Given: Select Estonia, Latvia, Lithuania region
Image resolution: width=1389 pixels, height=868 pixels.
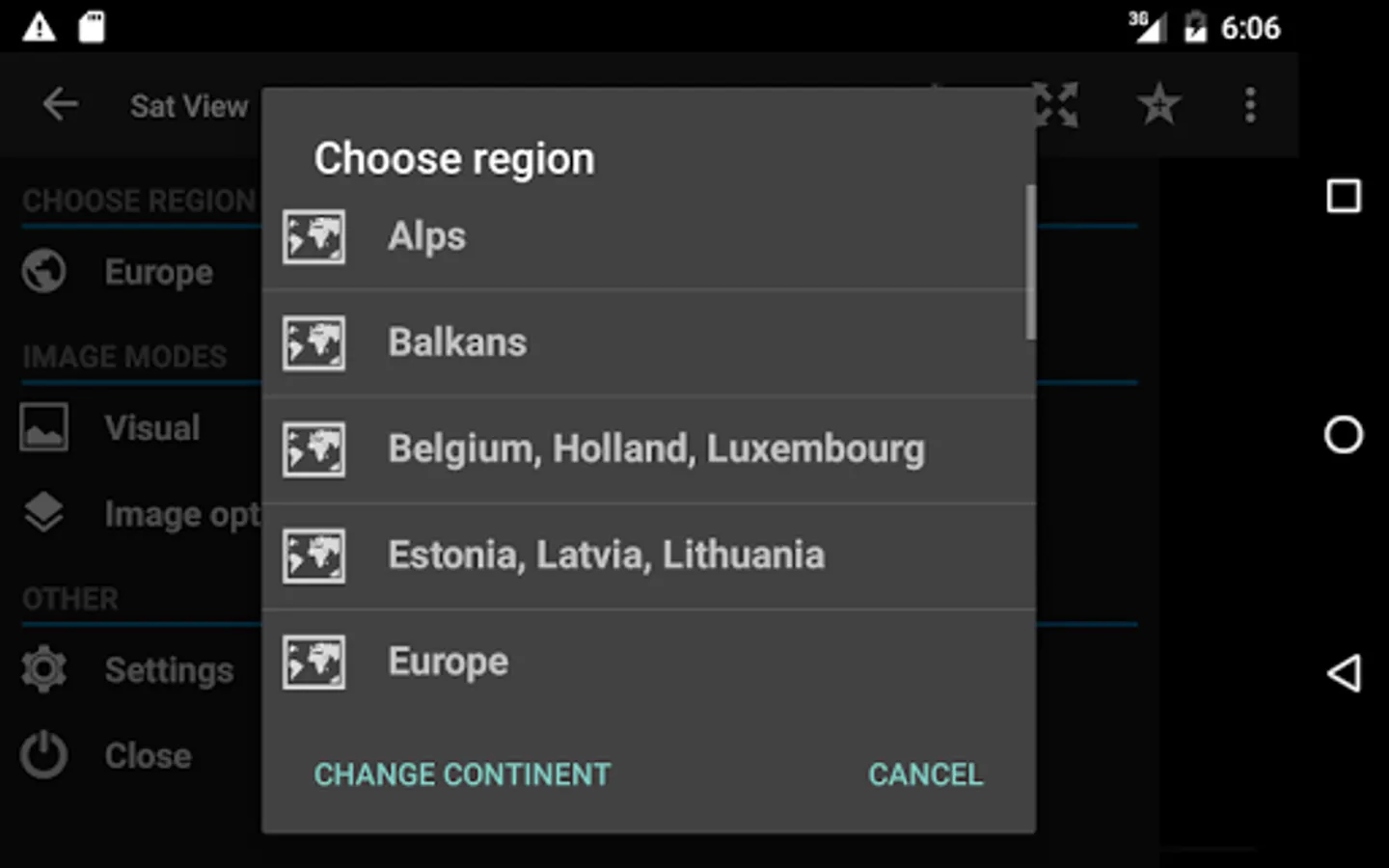Looking at the screenshot, I should [x=606, y=556].
